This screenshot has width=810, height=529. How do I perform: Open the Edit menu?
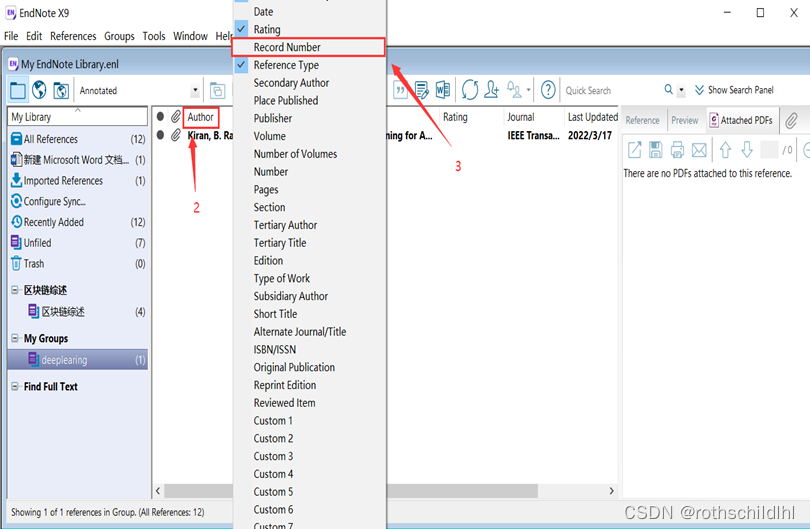click(x=34, y=36)
